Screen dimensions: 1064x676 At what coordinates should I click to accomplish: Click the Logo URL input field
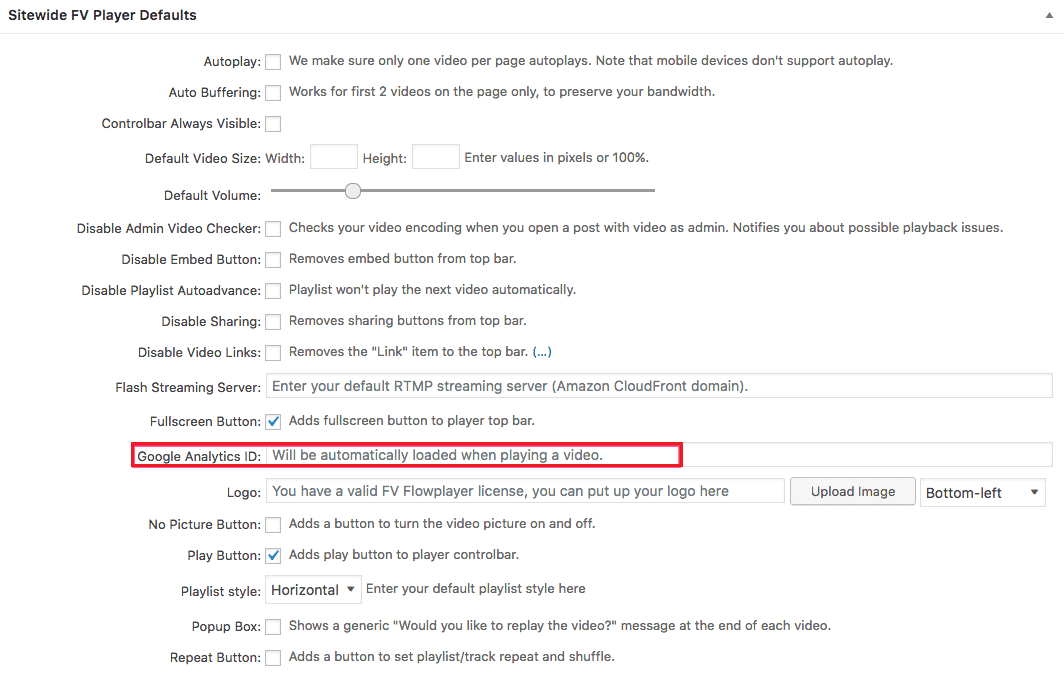coord(525,491)
